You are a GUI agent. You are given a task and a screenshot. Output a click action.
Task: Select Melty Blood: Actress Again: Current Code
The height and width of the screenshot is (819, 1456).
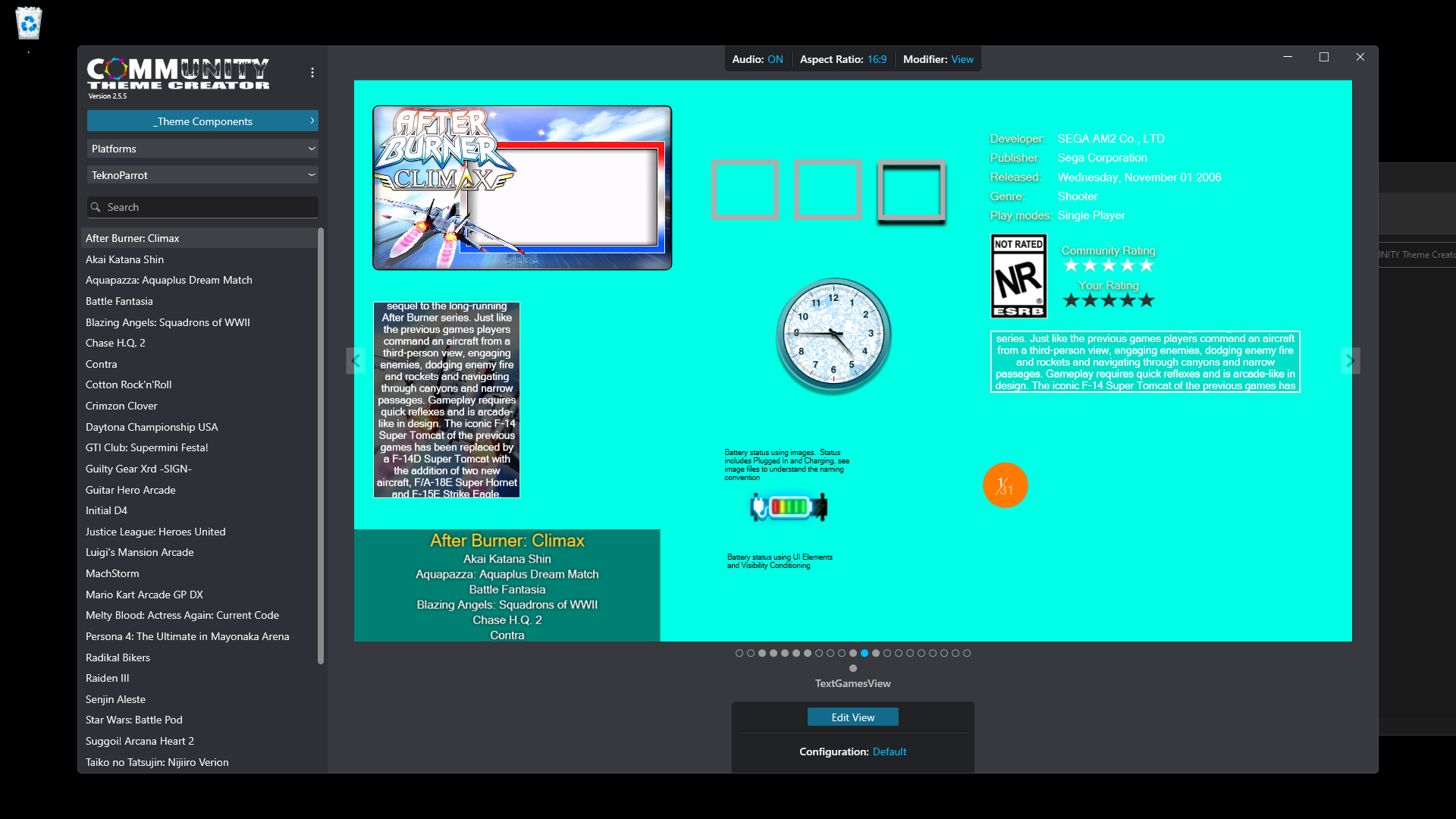pos(199,615)
